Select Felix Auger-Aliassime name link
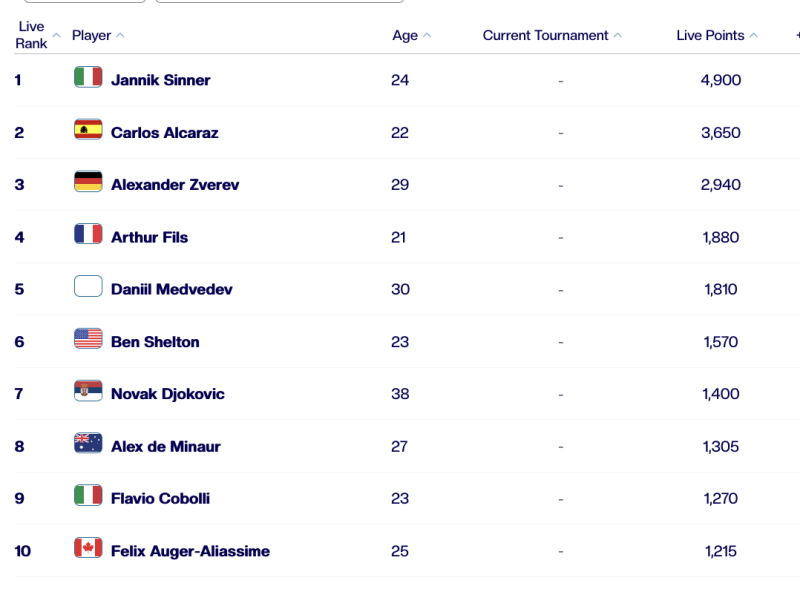This screenshot has height=589, width=800. 190,551
